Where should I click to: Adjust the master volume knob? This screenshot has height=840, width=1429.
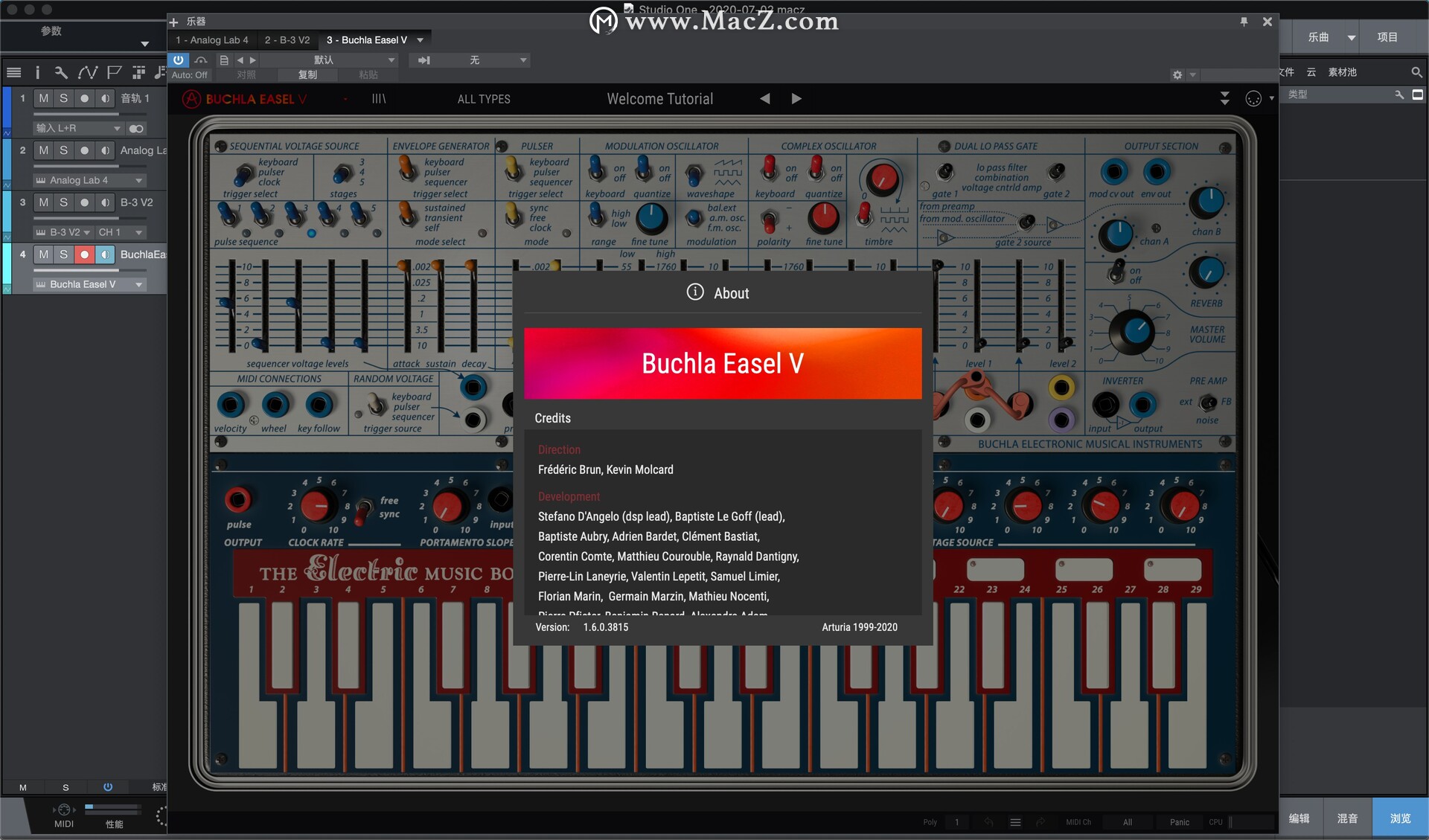[1132, 331]
